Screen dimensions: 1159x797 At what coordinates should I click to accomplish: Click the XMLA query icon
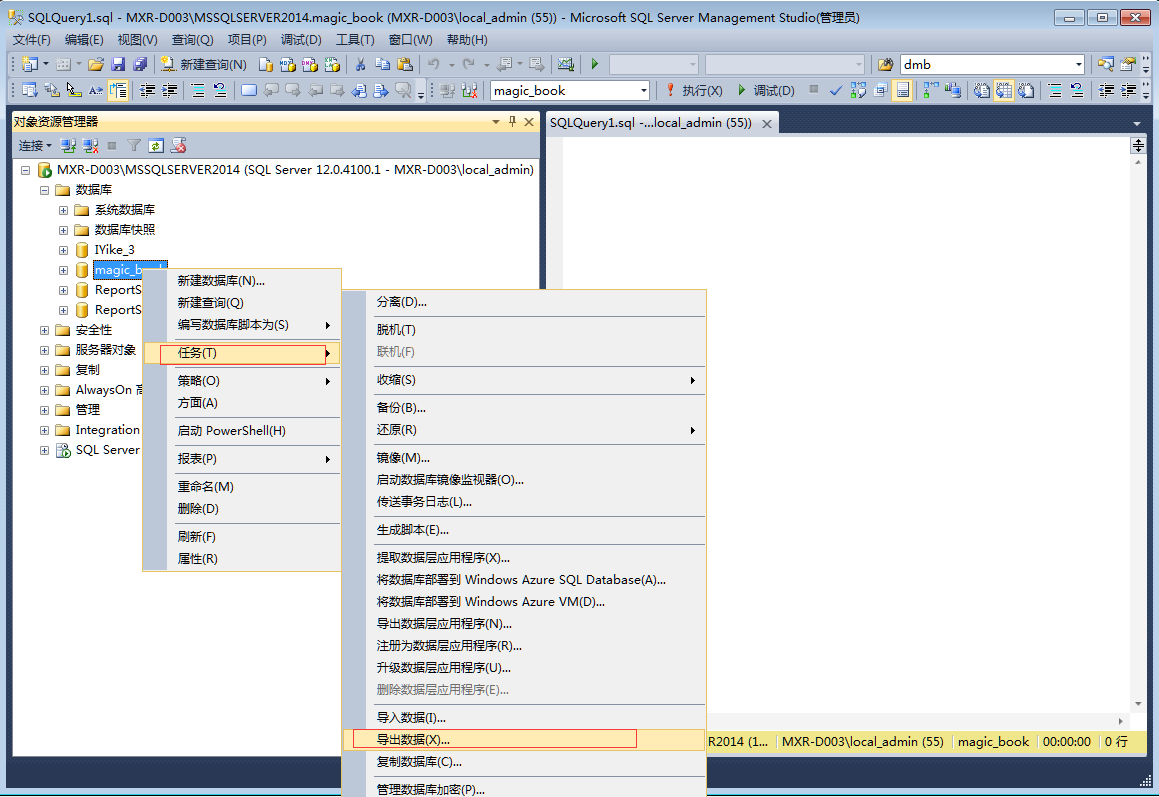(x=332, y=64)
